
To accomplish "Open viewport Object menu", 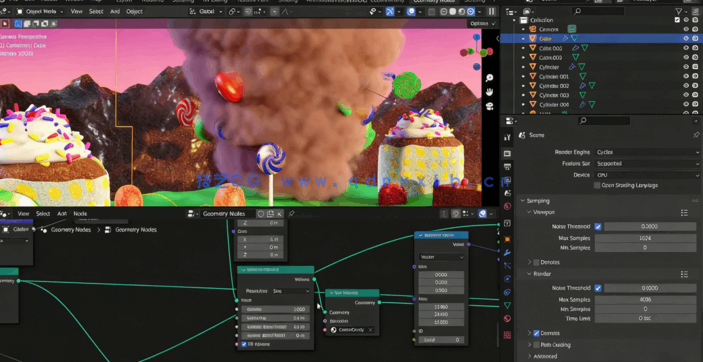I will pyautogui.click(x=134, y=12).
